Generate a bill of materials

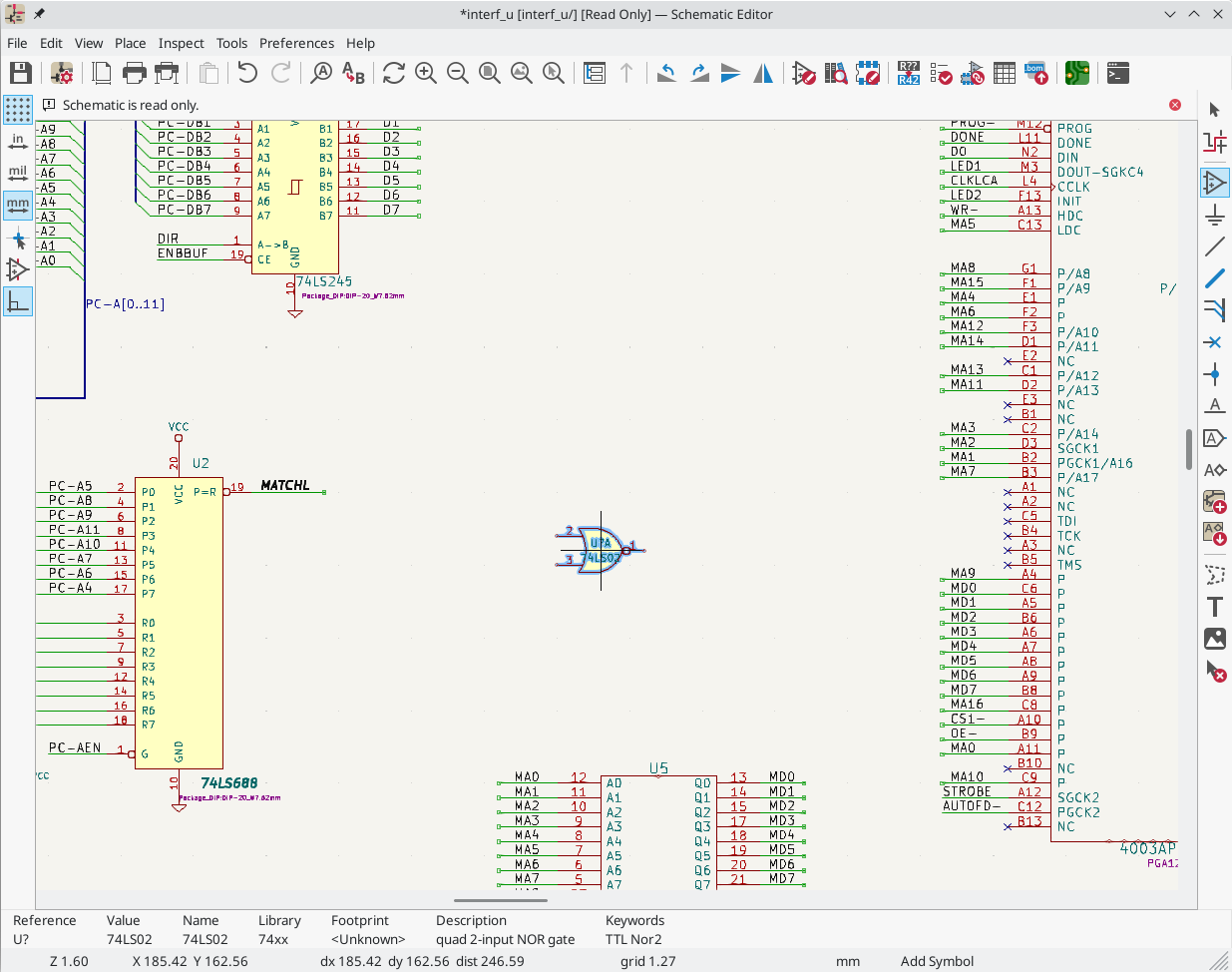(1035, 73)
